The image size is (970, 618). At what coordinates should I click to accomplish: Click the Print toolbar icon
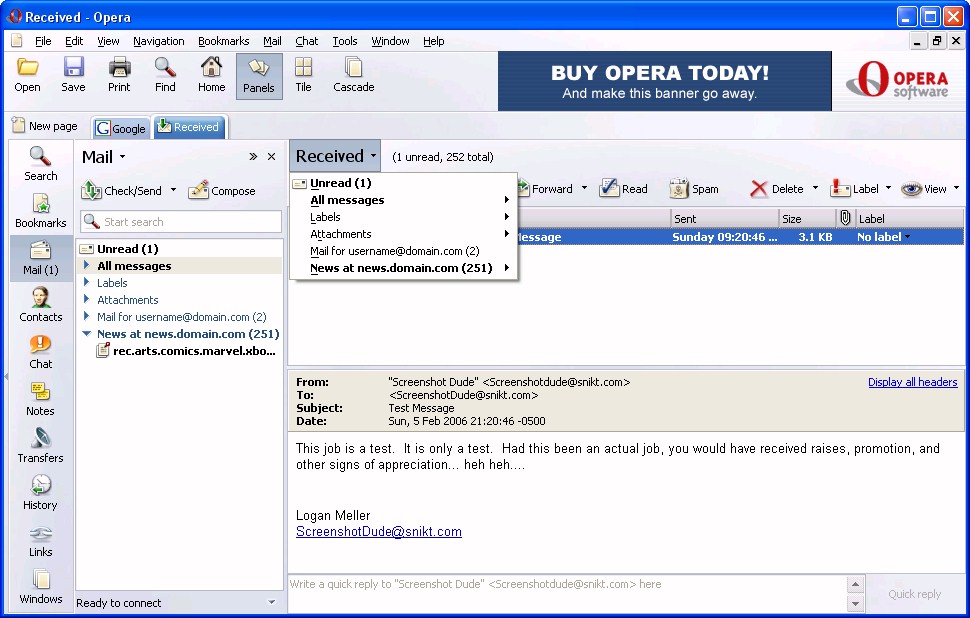click(119, 75)
